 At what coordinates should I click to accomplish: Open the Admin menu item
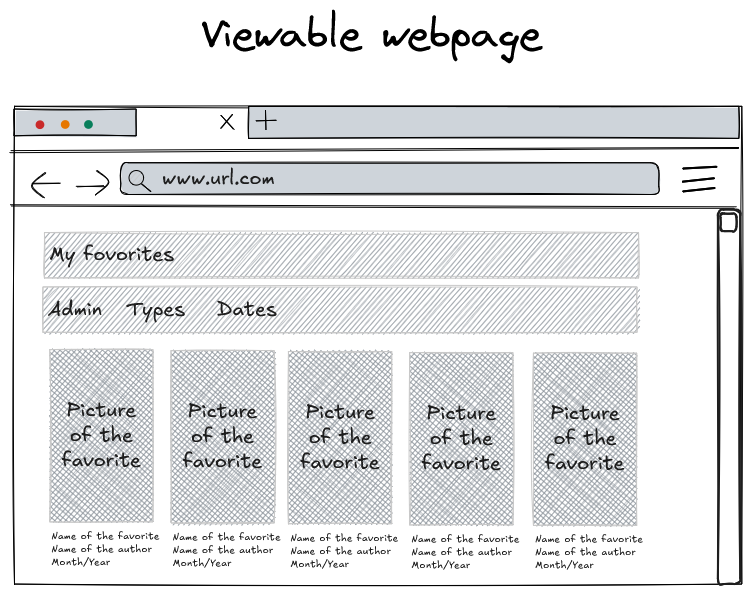pos(75,309)
